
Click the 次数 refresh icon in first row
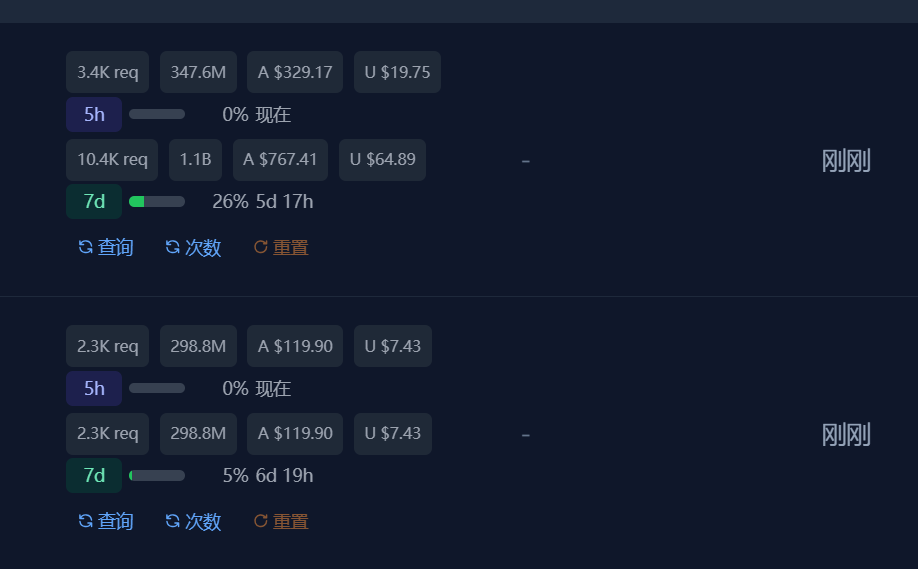coord(173,247)
